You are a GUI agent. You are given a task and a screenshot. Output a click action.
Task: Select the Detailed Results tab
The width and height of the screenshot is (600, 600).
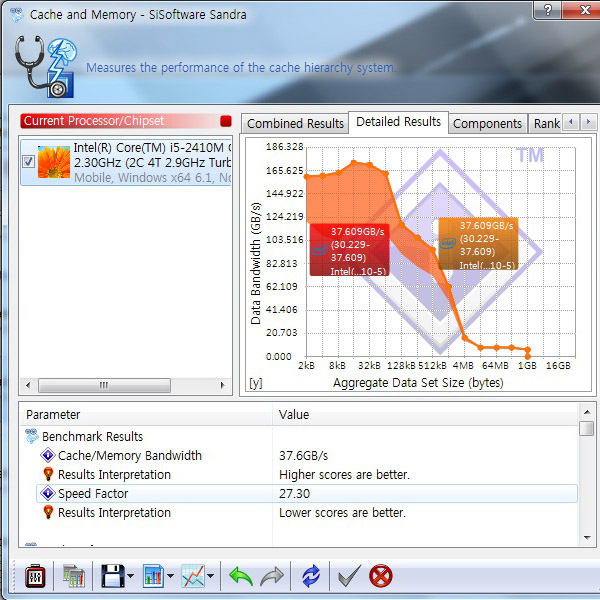coord(398,122)
